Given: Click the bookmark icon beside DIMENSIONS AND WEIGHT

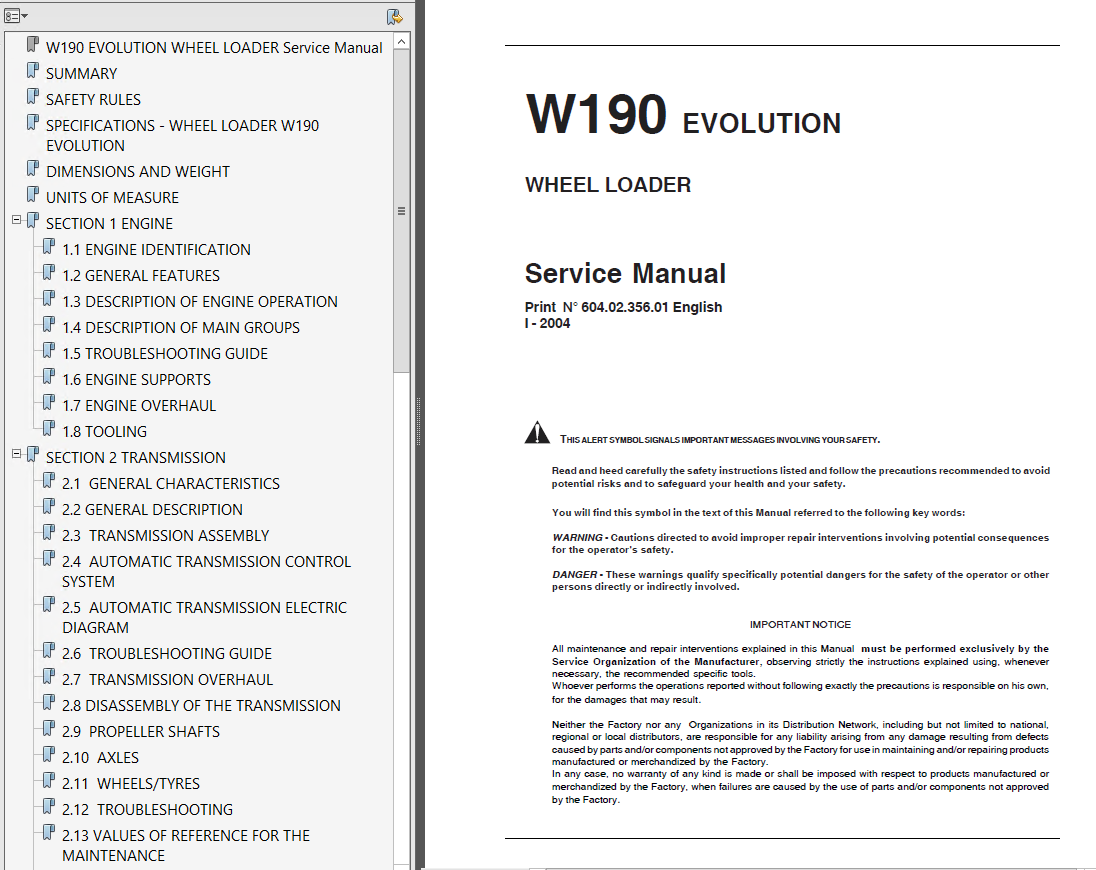Looking at the screenshot, I should pyautogui.click(x=33, y=168).
